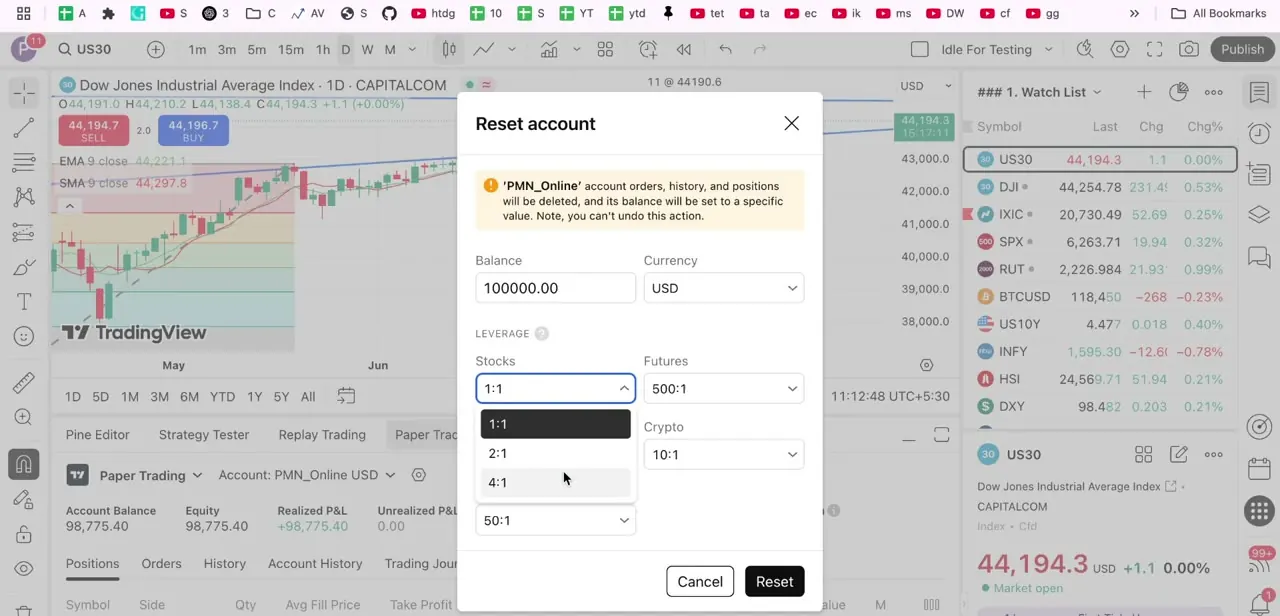The width and height of the screenshot is (1280, 616).
Task: Toggle the layout checkbox beside Idle For Testing
Action: coord(920,49)
